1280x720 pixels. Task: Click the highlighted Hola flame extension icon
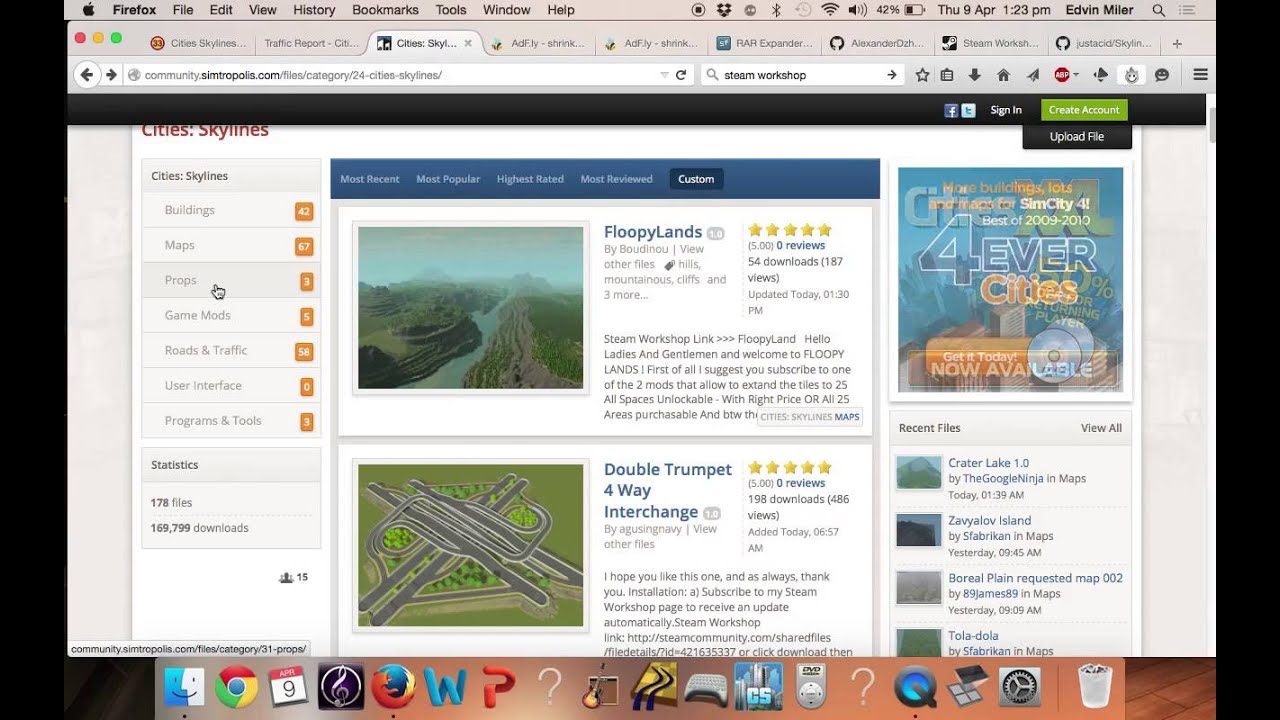1132,75
